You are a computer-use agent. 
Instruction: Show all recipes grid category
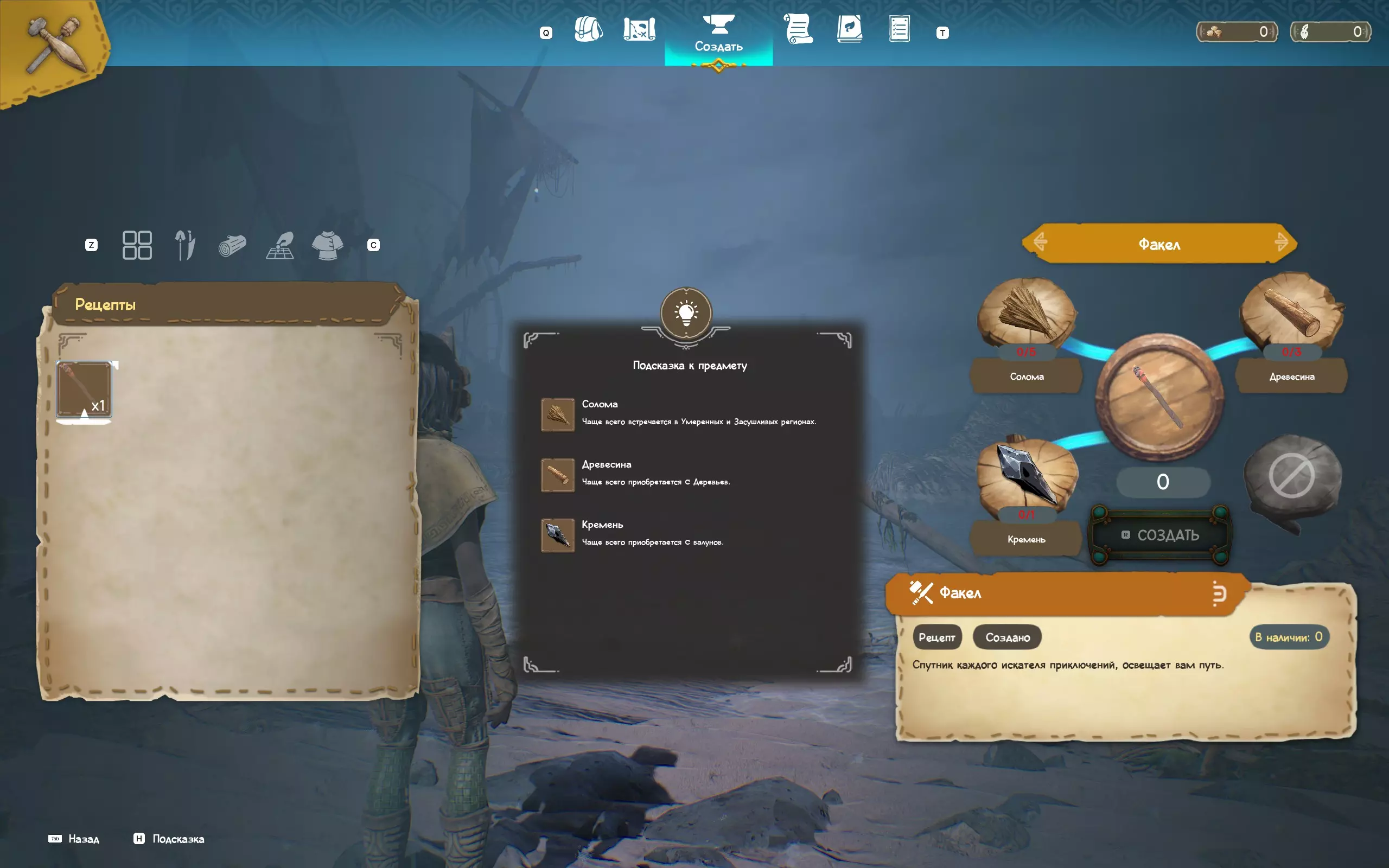point(137,245)
